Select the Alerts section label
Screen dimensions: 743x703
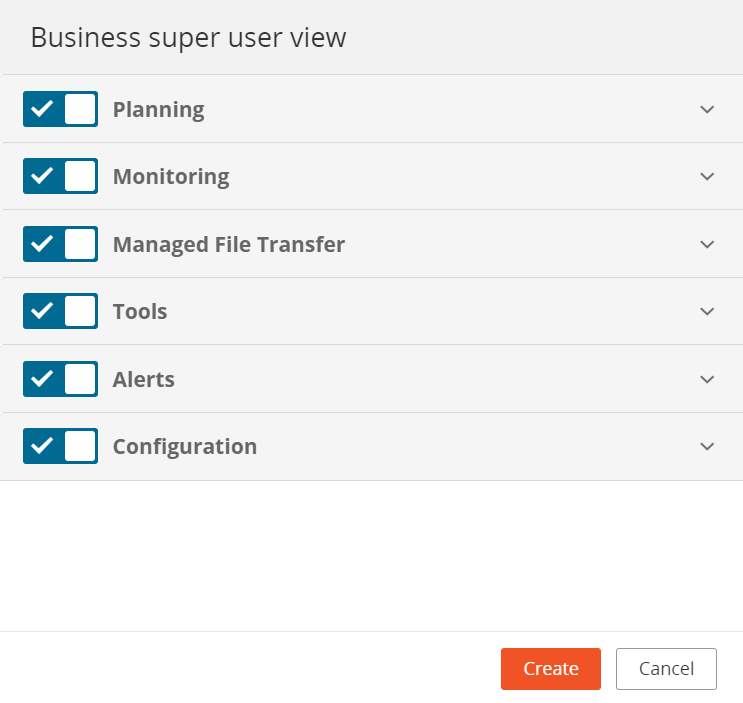tap(143, 379)
